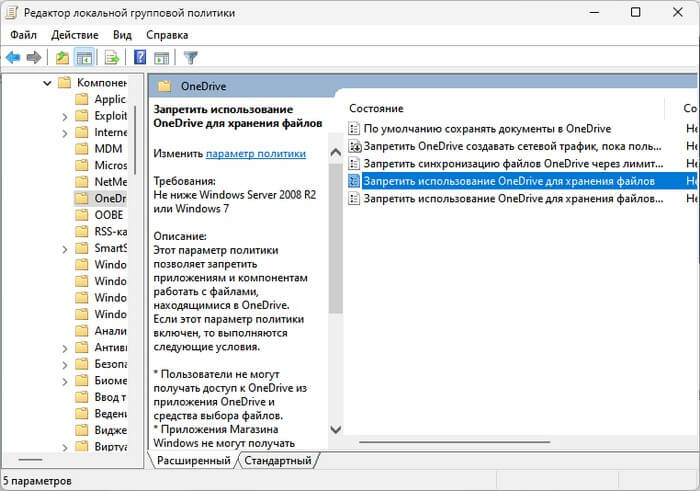Click the tree pane horizontal scrollbar
The width and height of the screenshot is (700, 491).
(x=30, y=459)
